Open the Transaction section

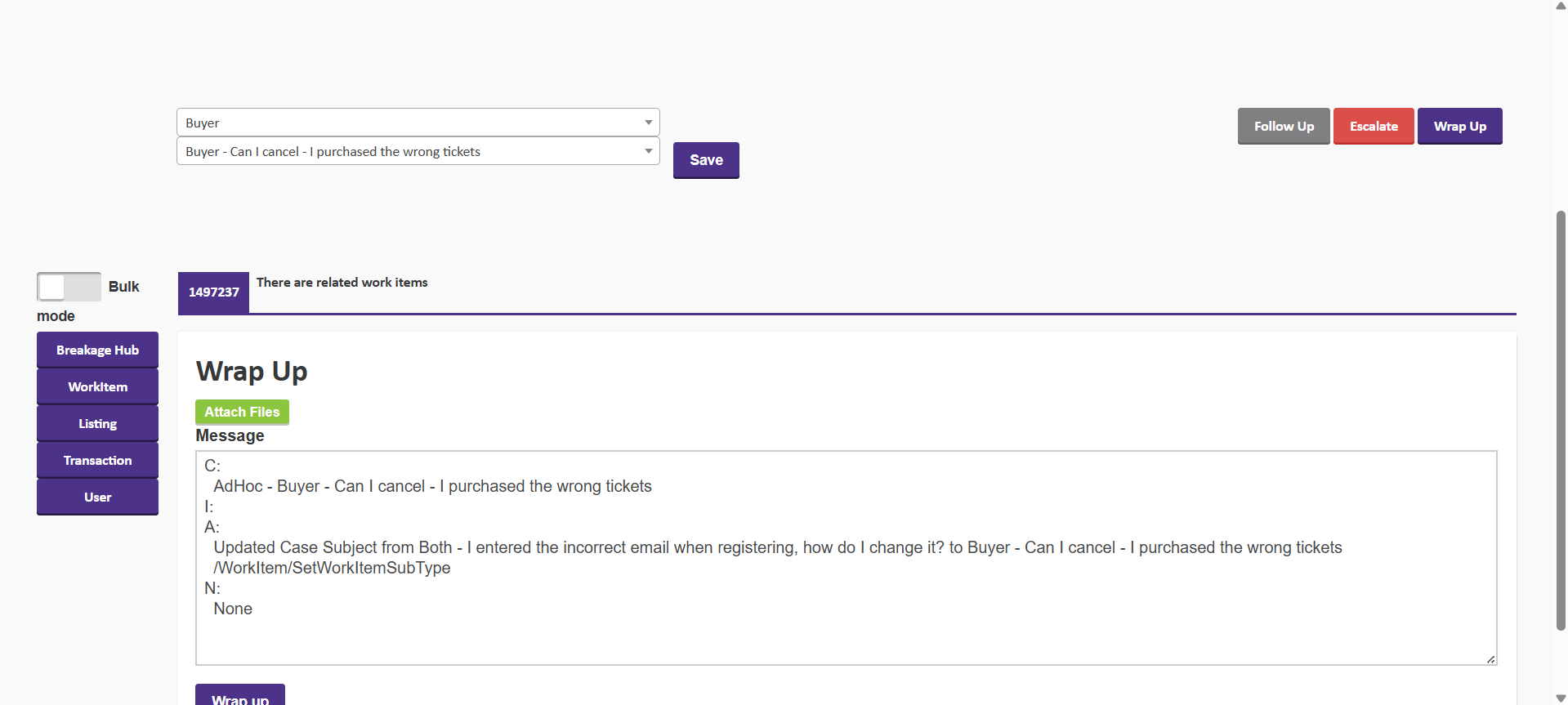point(97,461)
